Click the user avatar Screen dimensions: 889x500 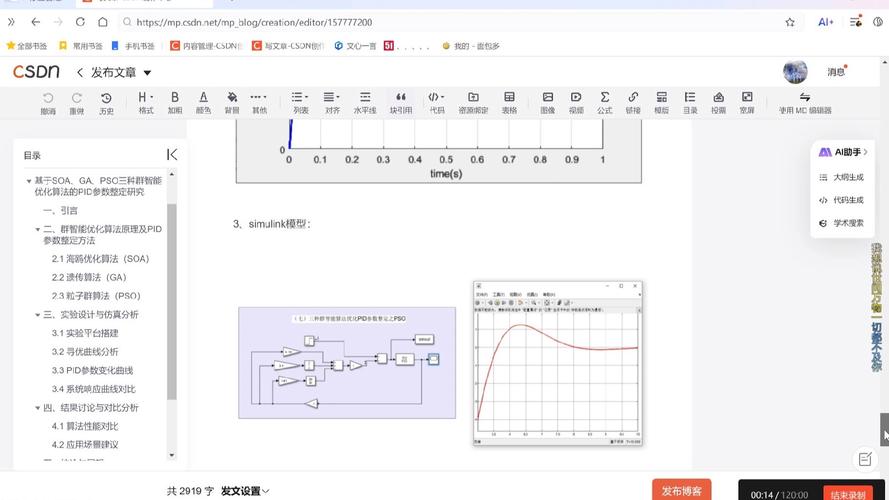pos(795,72)
